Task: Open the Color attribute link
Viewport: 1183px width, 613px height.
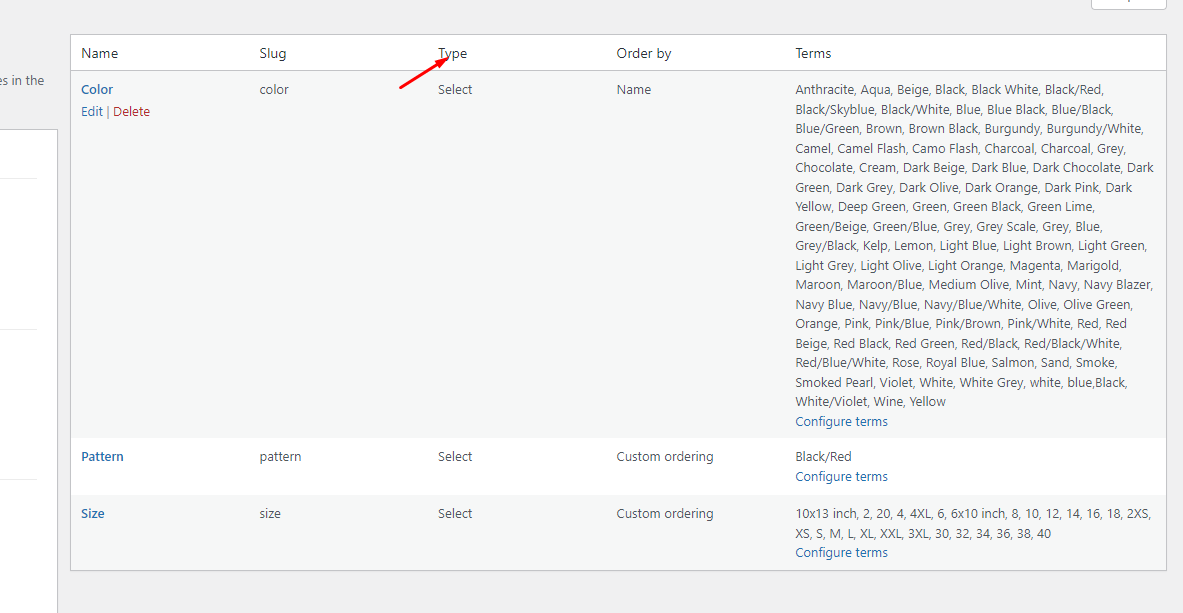Action: point(97,90)
